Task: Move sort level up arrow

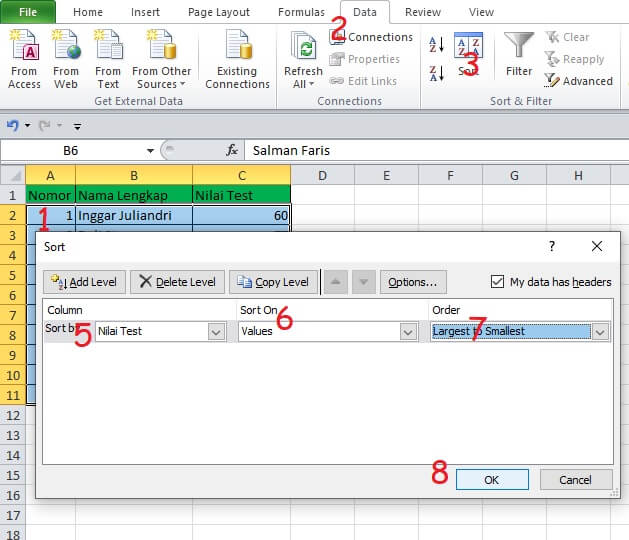Action: click(336, 282)
